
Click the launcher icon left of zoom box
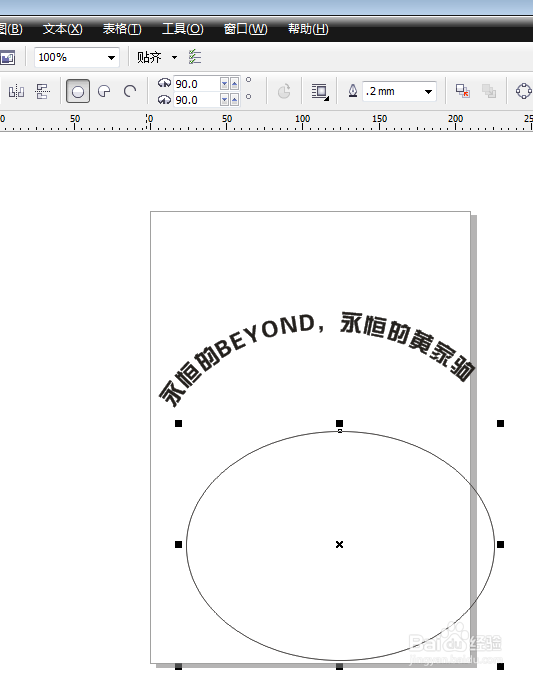[8, 57]
